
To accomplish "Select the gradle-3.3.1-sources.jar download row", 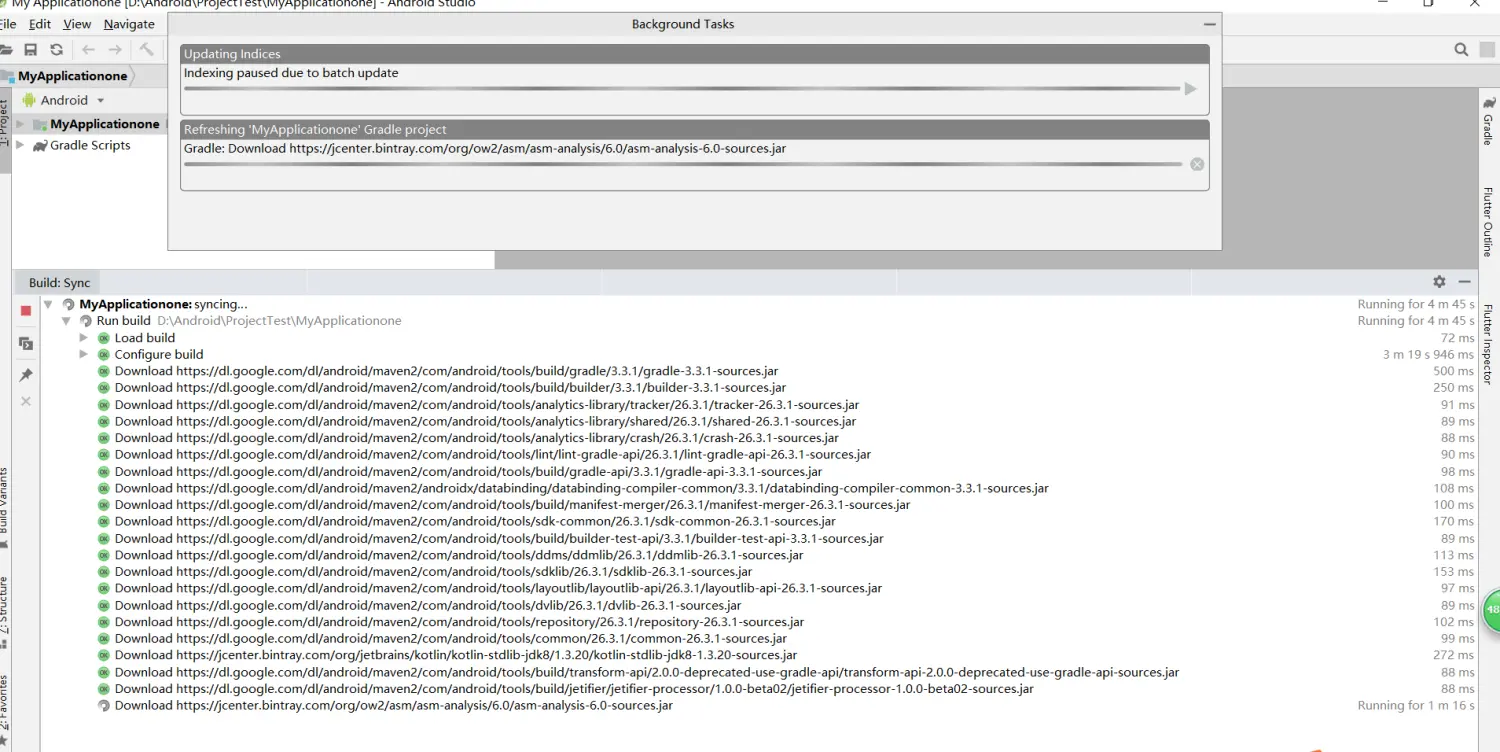I will 446,371.
